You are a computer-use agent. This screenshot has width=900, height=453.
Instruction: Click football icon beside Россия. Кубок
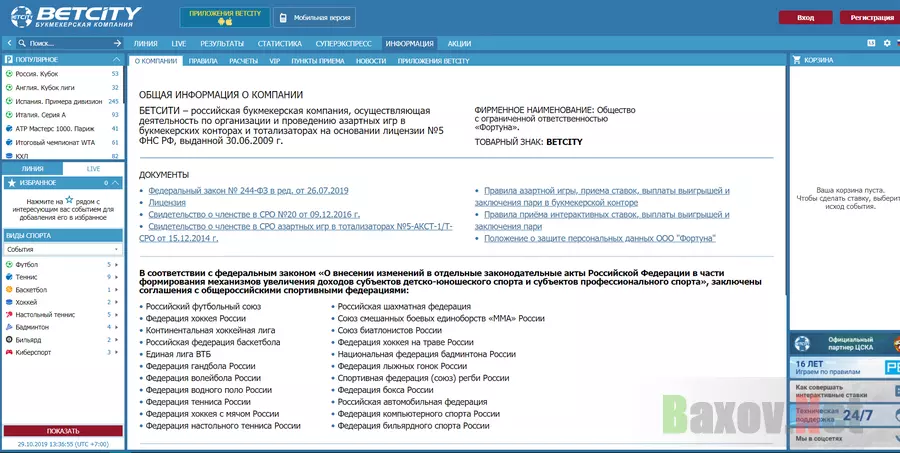9,74
